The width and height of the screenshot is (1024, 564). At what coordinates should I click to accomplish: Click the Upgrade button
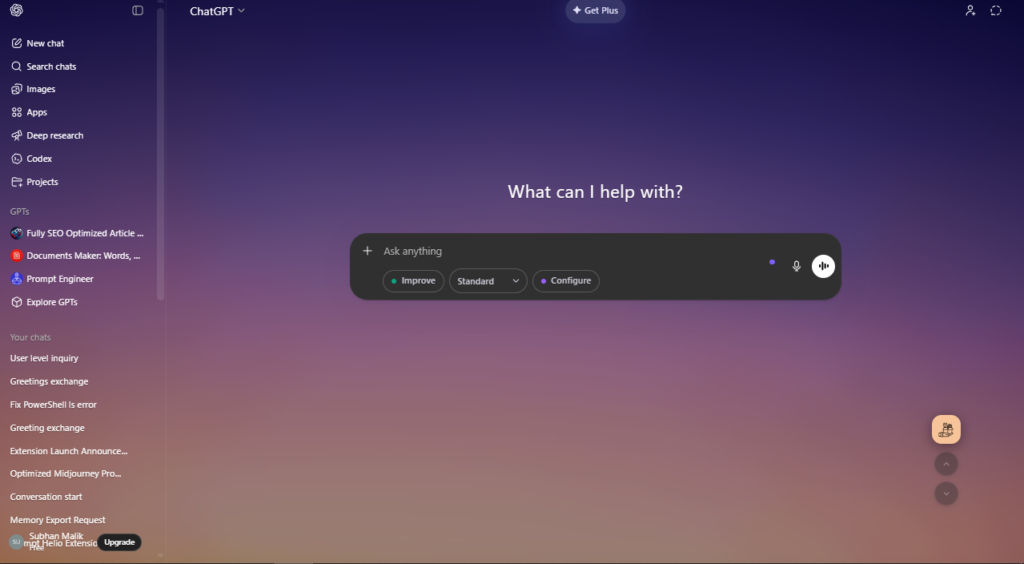(x=119, y=542)
